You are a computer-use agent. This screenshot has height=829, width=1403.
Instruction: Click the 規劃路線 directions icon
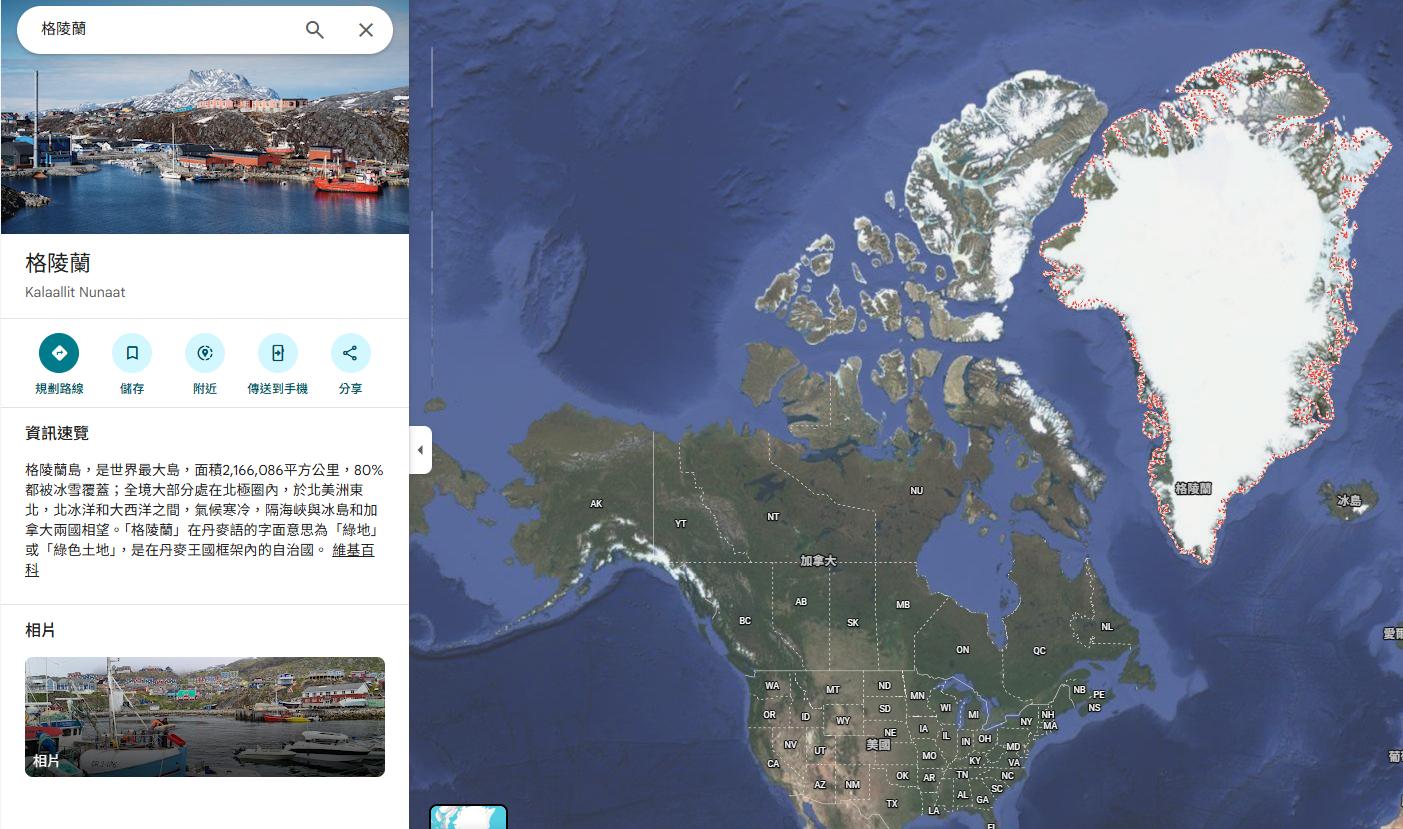(x=59, y=353)
